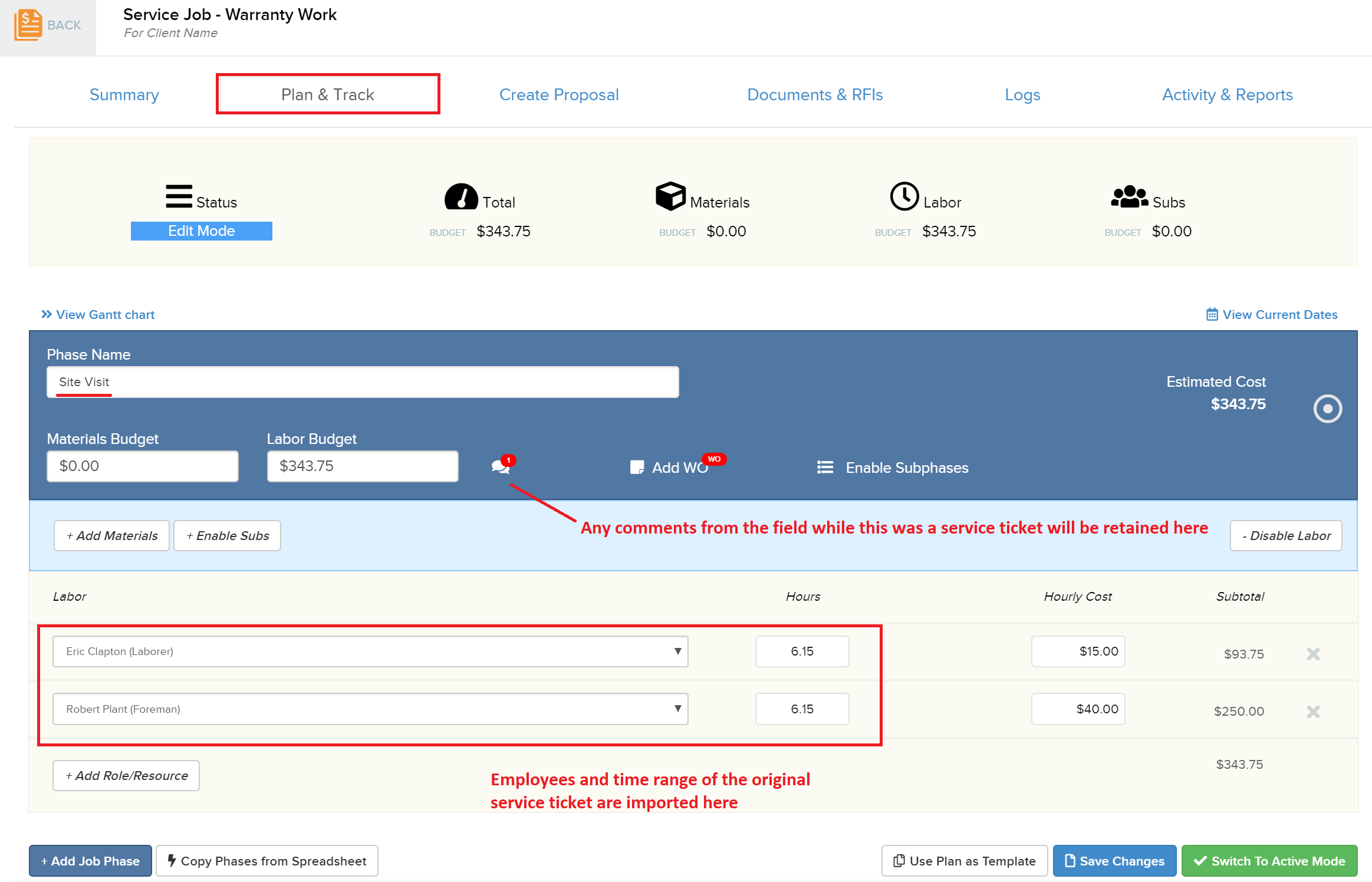1372x882 pixels.
Task: Click the Total budget $343.75 value
Action: point(503,231)
